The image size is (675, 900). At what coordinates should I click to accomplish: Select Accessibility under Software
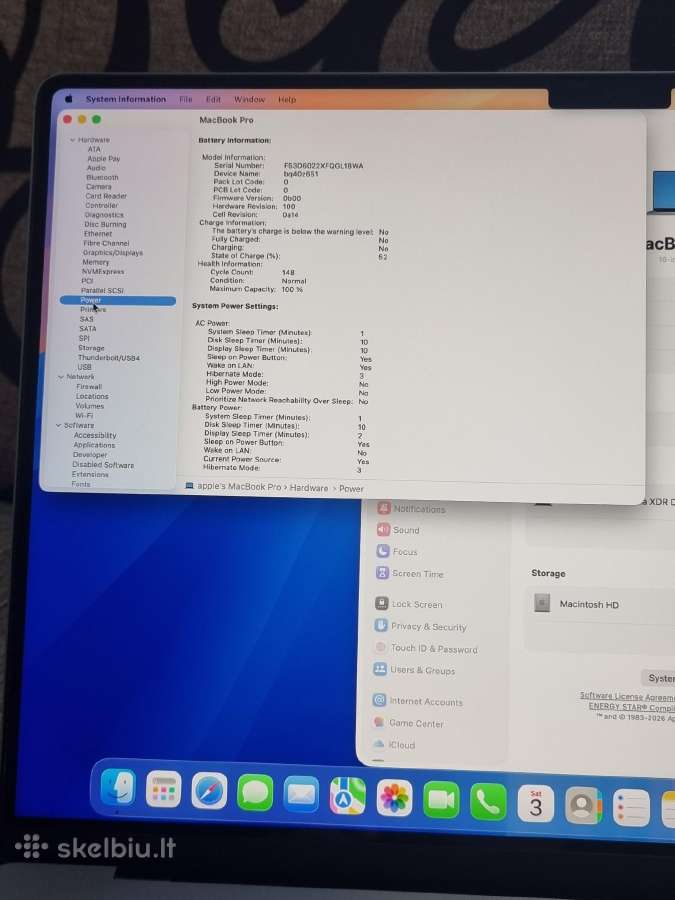95,435
